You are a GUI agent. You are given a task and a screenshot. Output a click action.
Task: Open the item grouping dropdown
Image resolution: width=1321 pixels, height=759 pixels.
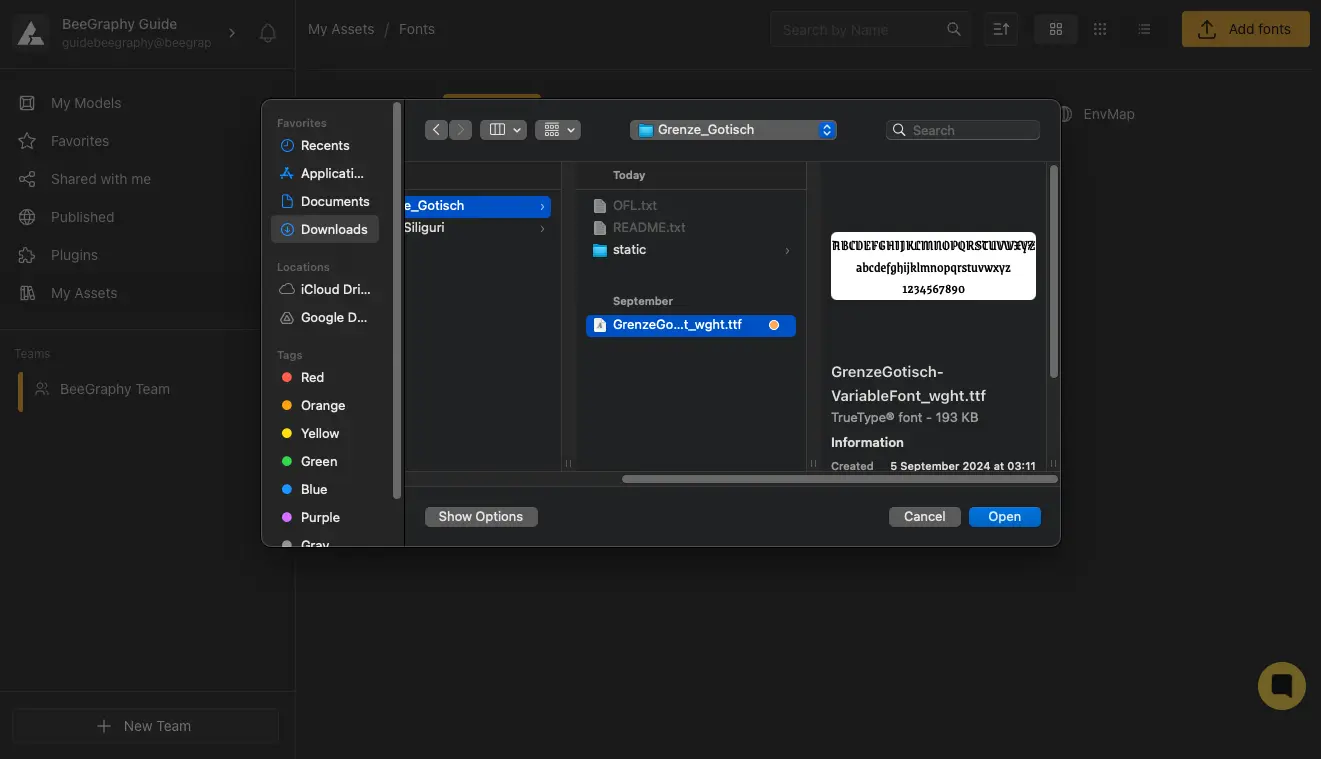click(x=557, y=130)
